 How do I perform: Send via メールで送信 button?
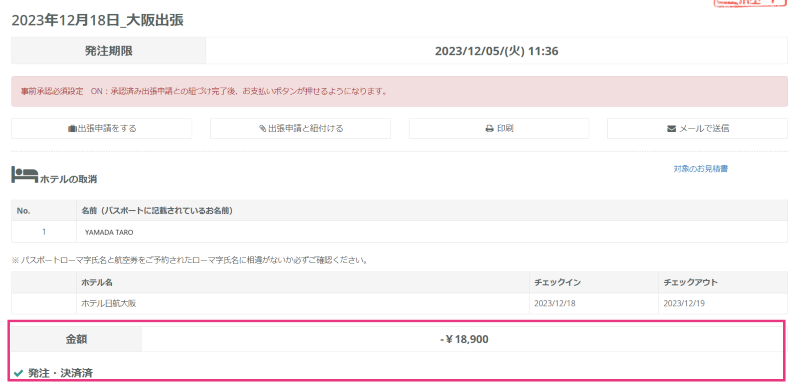point(697,129)
